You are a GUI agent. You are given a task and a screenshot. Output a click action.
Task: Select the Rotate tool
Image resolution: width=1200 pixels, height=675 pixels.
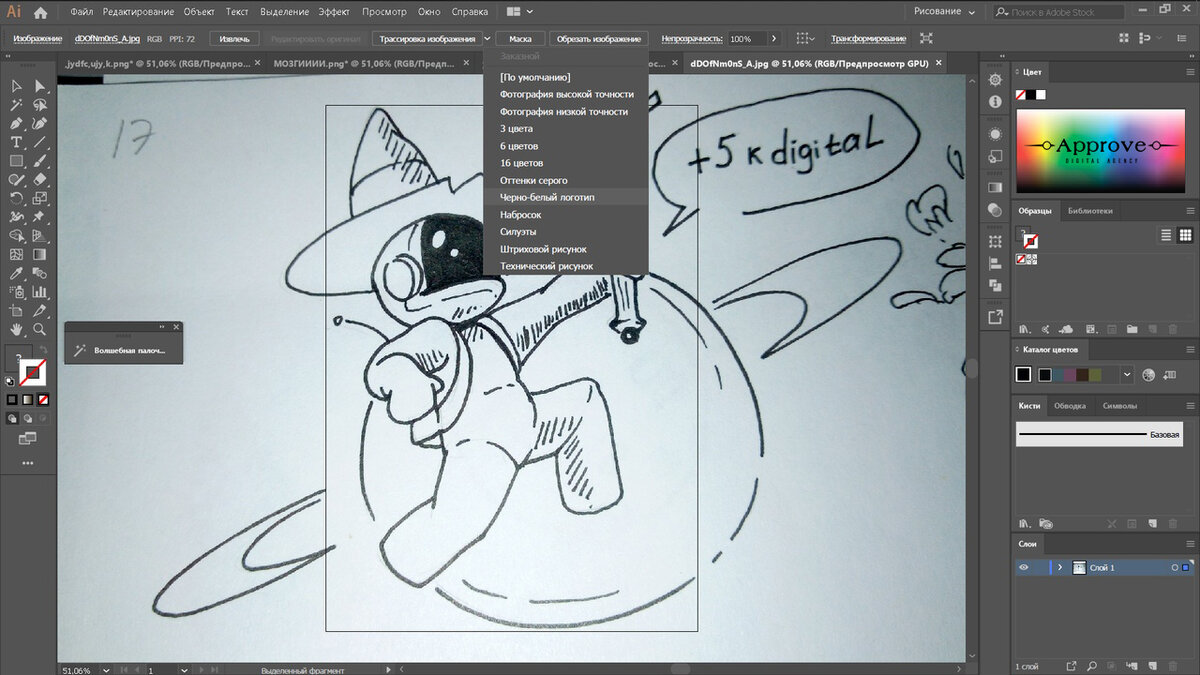(x=16, y=198)
